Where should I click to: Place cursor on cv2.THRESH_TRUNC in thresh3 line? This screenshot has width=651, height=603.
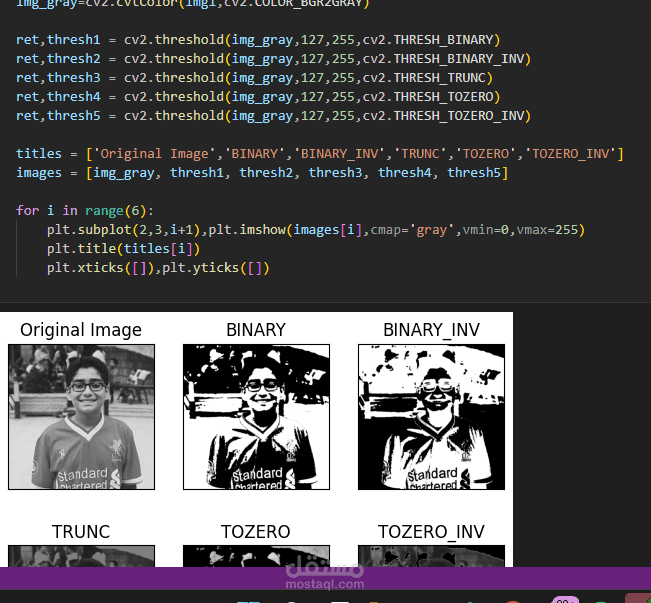pyautogui.click(x=424, y=78)
